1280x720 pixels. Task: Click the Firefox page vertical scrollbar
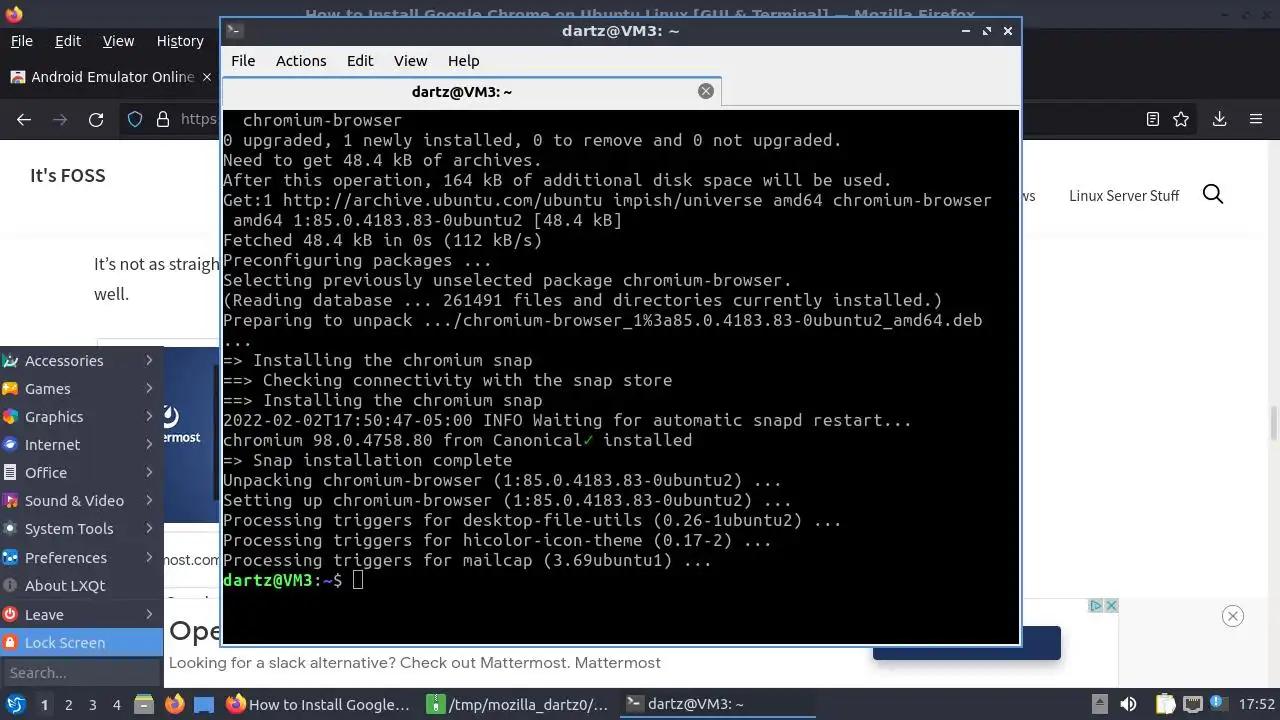1273,422
